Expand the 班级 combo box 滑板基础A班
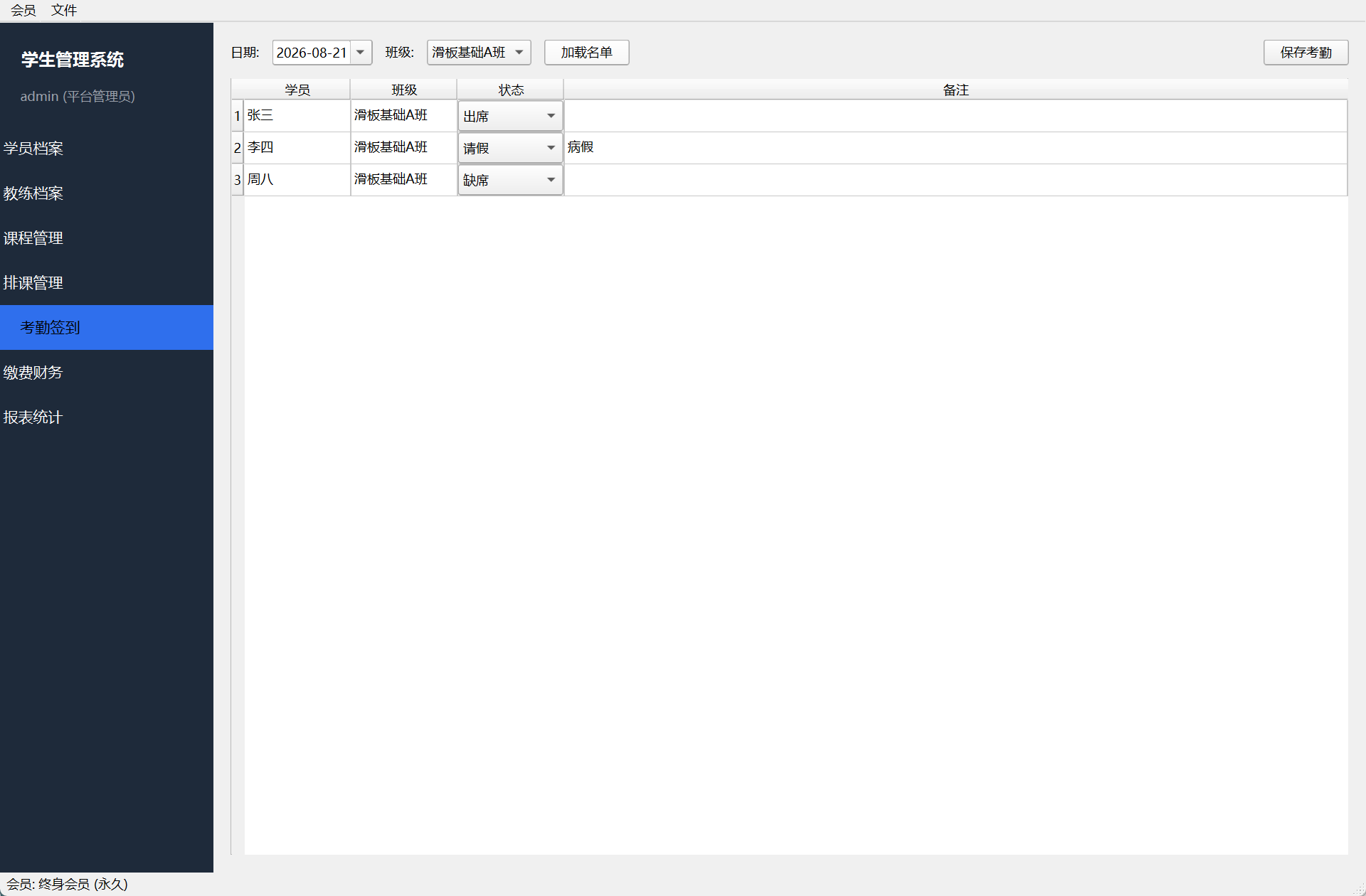Viewport: 1366px width, 896px height. coord(479,53)
